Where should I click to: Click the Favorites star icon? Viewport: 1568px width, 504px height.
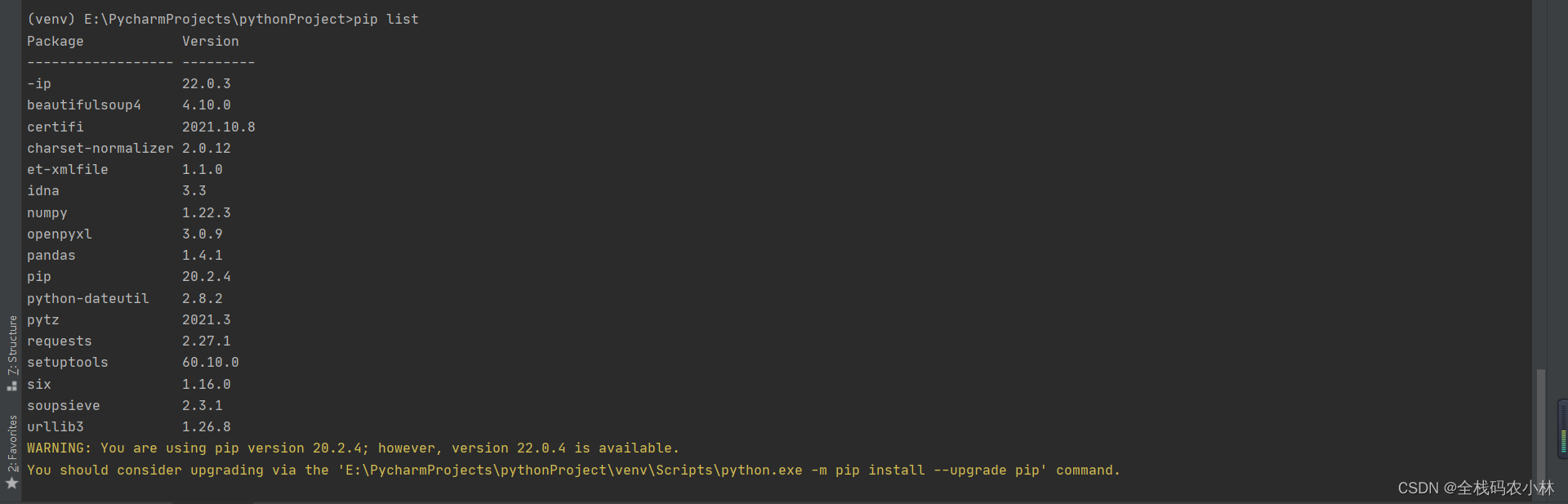pos(12,484)
